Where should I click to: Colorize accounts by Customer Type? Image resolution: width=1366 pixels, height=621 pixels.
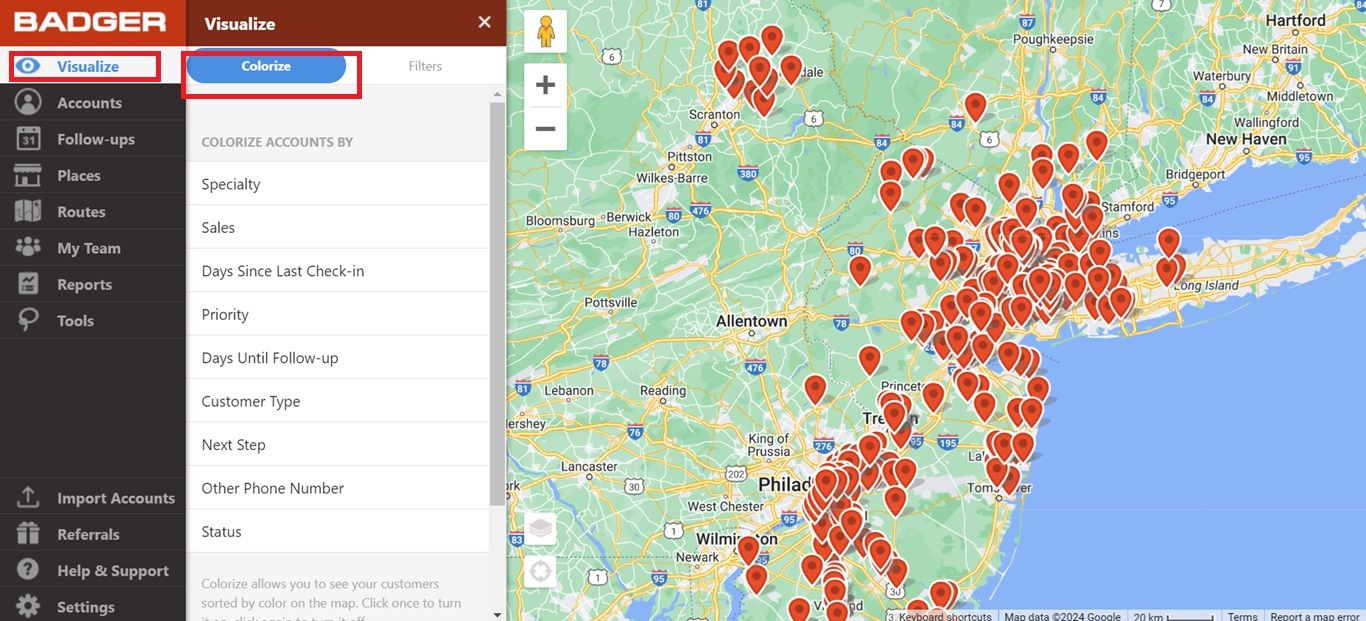338,401
